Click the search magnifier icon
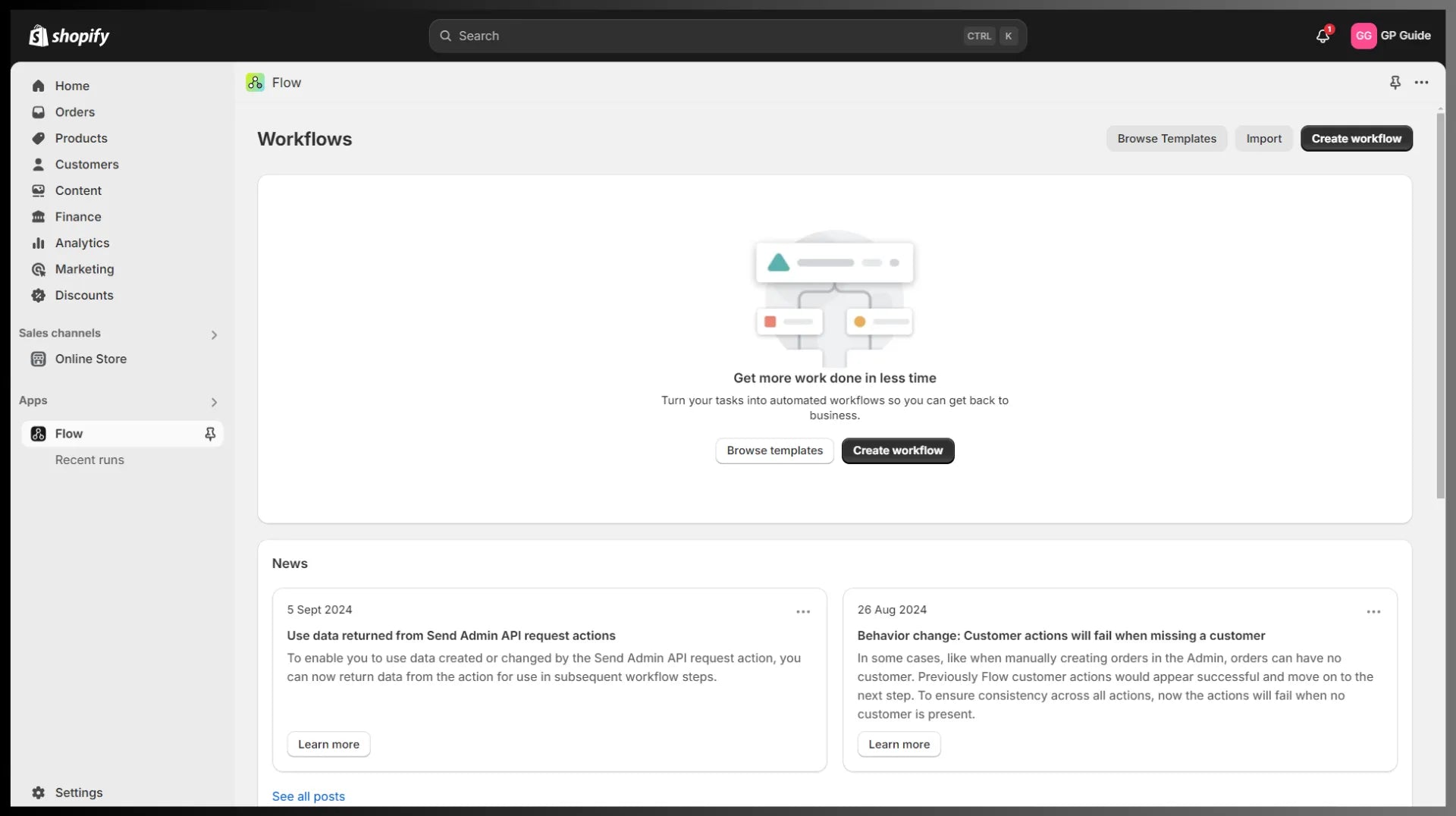The width and height of the screenshot is (1456, 816). (446, 36)
